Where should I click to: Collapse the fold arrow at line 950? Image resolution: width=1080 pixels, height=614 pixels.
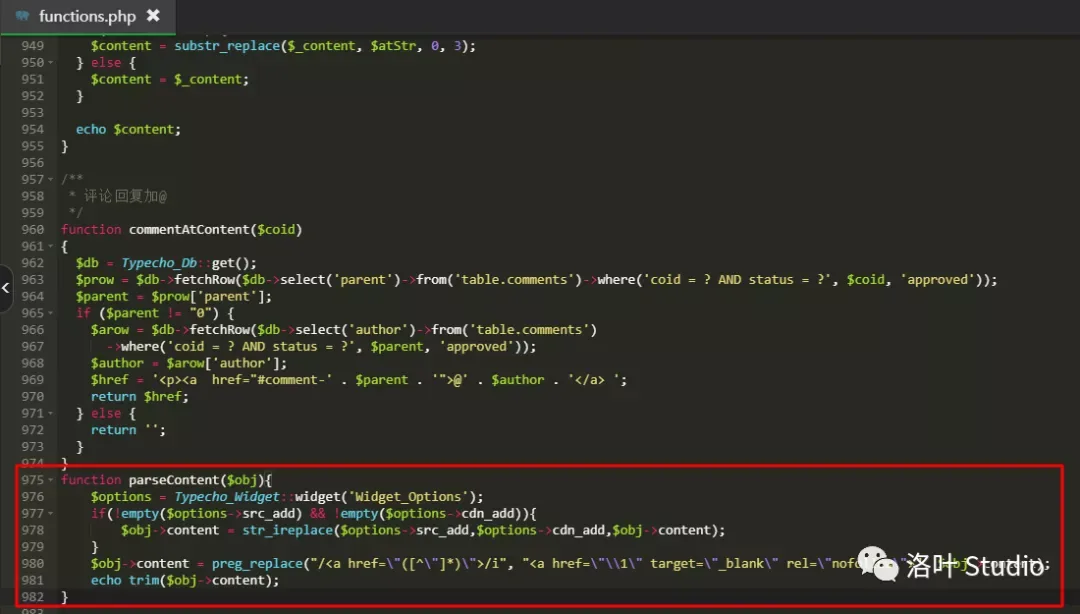tap(51, 63)
